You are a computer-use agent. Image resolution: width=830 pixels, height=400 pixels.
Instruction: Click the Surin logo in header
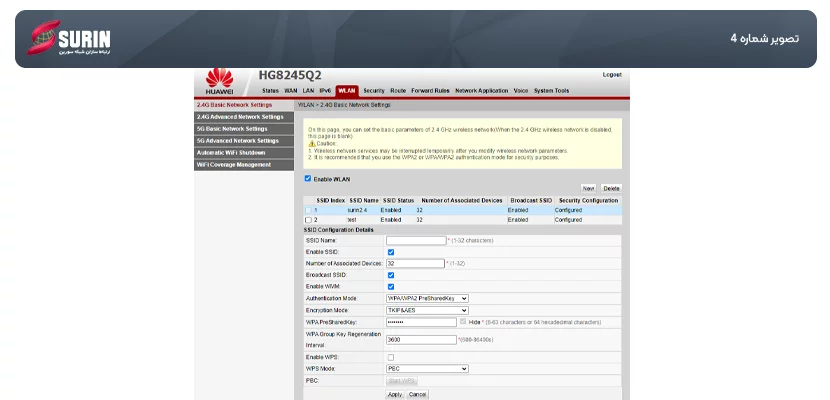pyautogui.click(x=69, y=39)
